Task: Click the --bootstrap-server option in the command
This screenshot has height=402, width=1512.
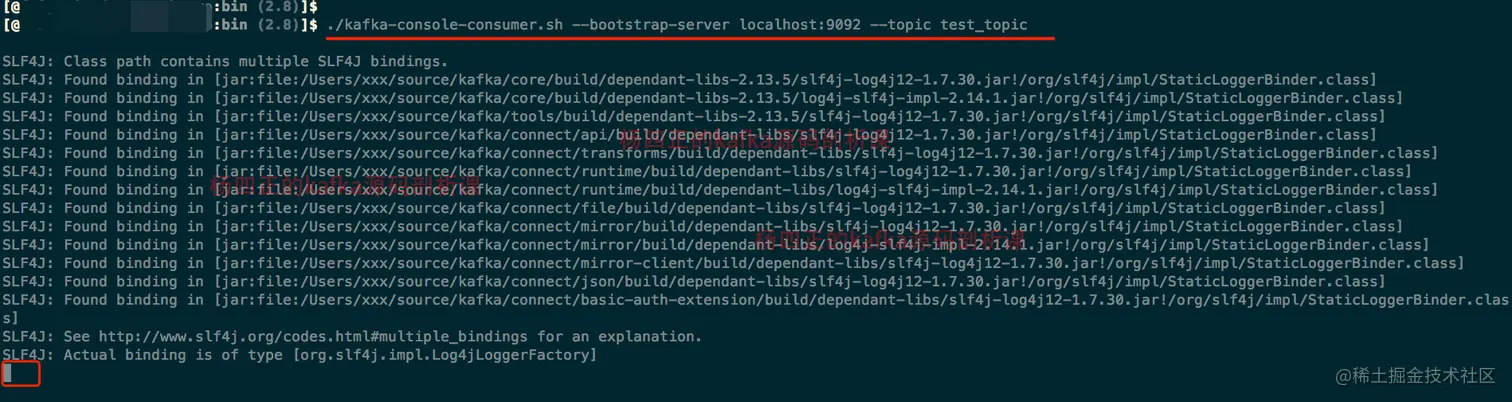Action: (652, 24)
